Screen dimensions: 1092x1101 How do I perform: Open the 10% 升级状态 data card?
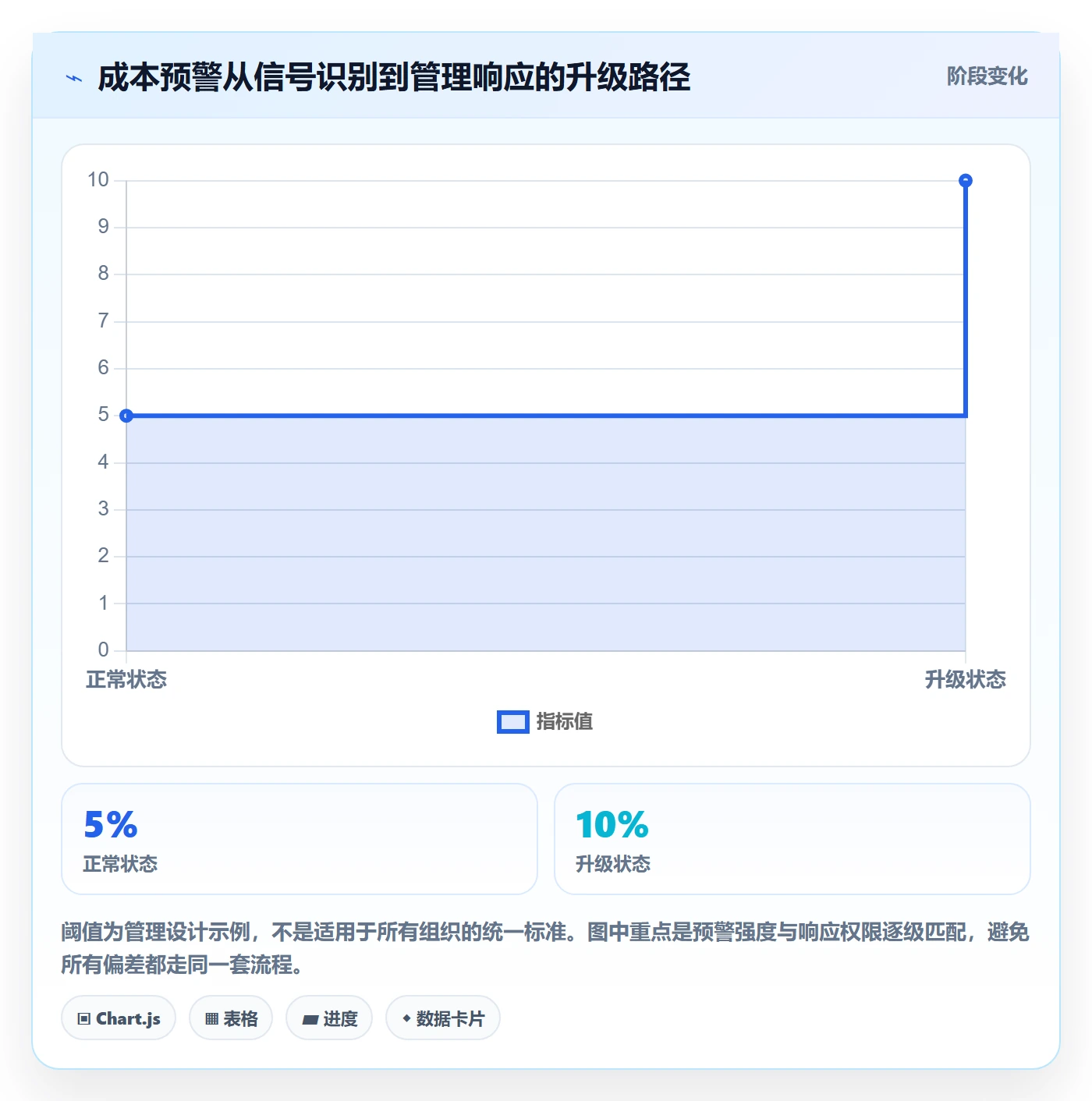coord(792,839)
